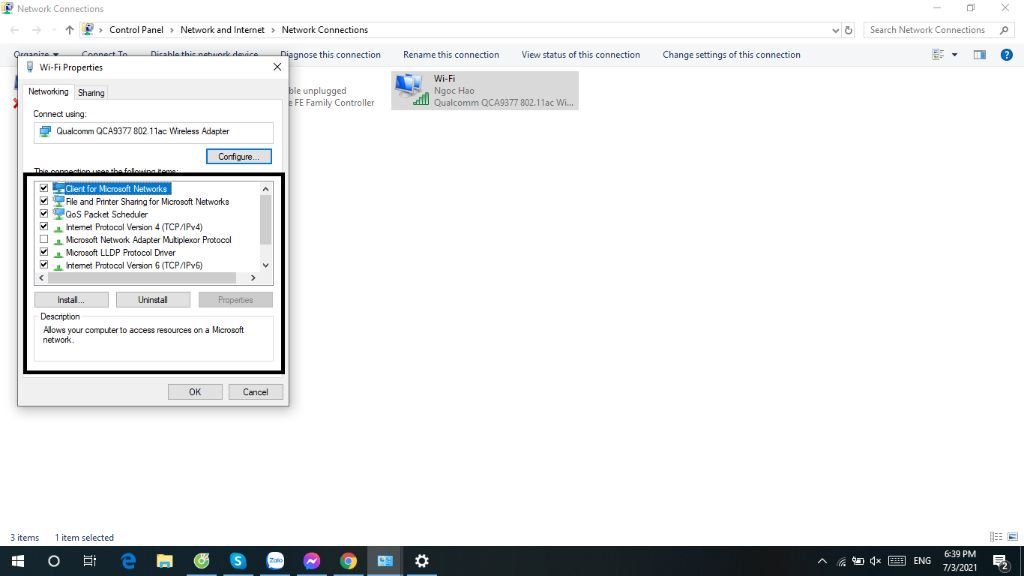Uncheck Internet Protocol Version 4 (TCP/IPv4)
Image resolution: width=1024 pixels, height=576 pixels.
(44, 227)
